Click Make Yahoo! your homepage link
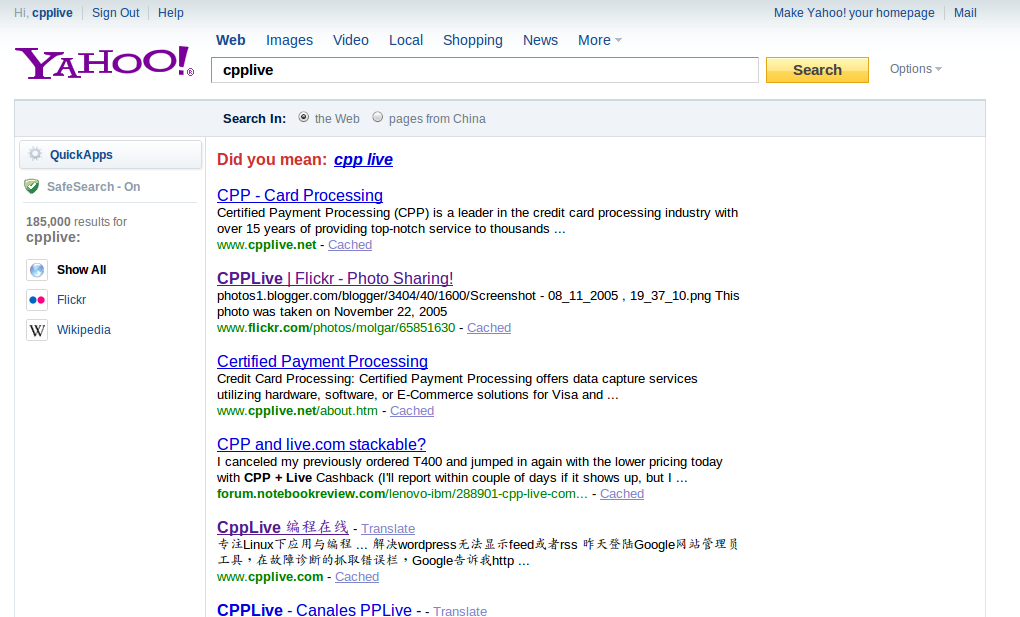This screenshot has height=617, width=1020. [x=854, y=13]
